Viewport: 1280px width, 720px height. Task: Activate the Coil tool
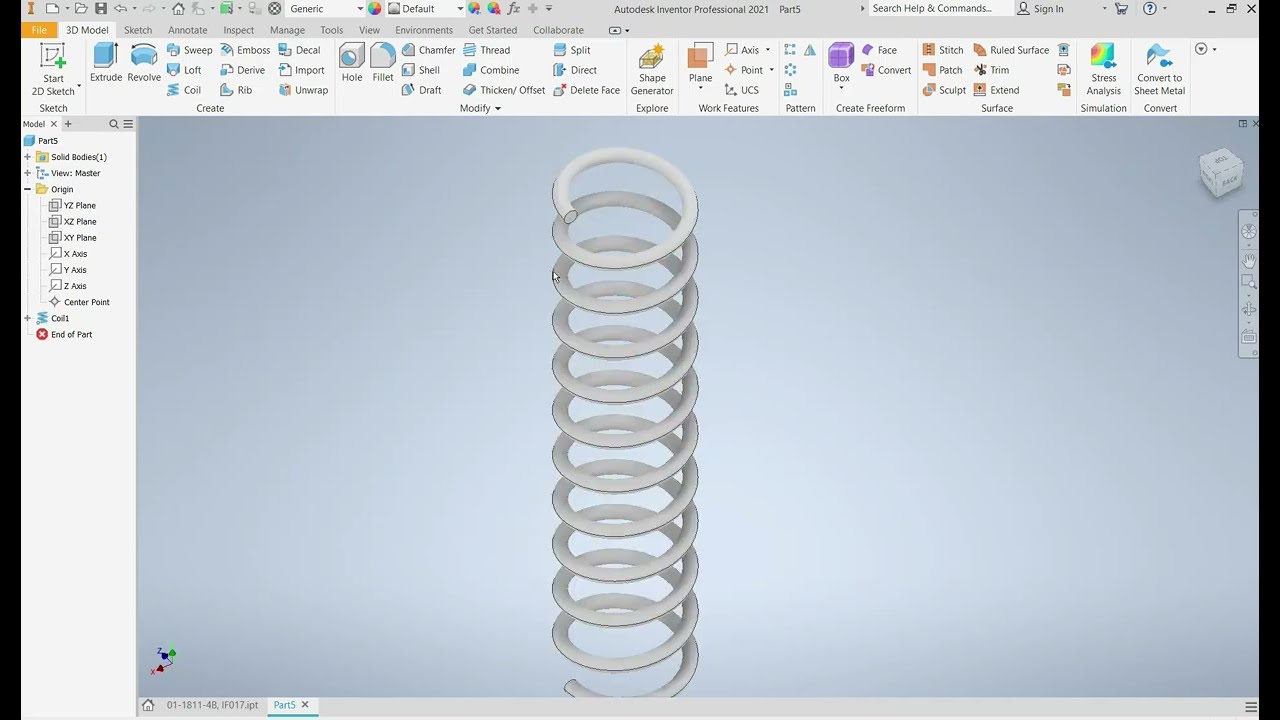click(184, 90)
